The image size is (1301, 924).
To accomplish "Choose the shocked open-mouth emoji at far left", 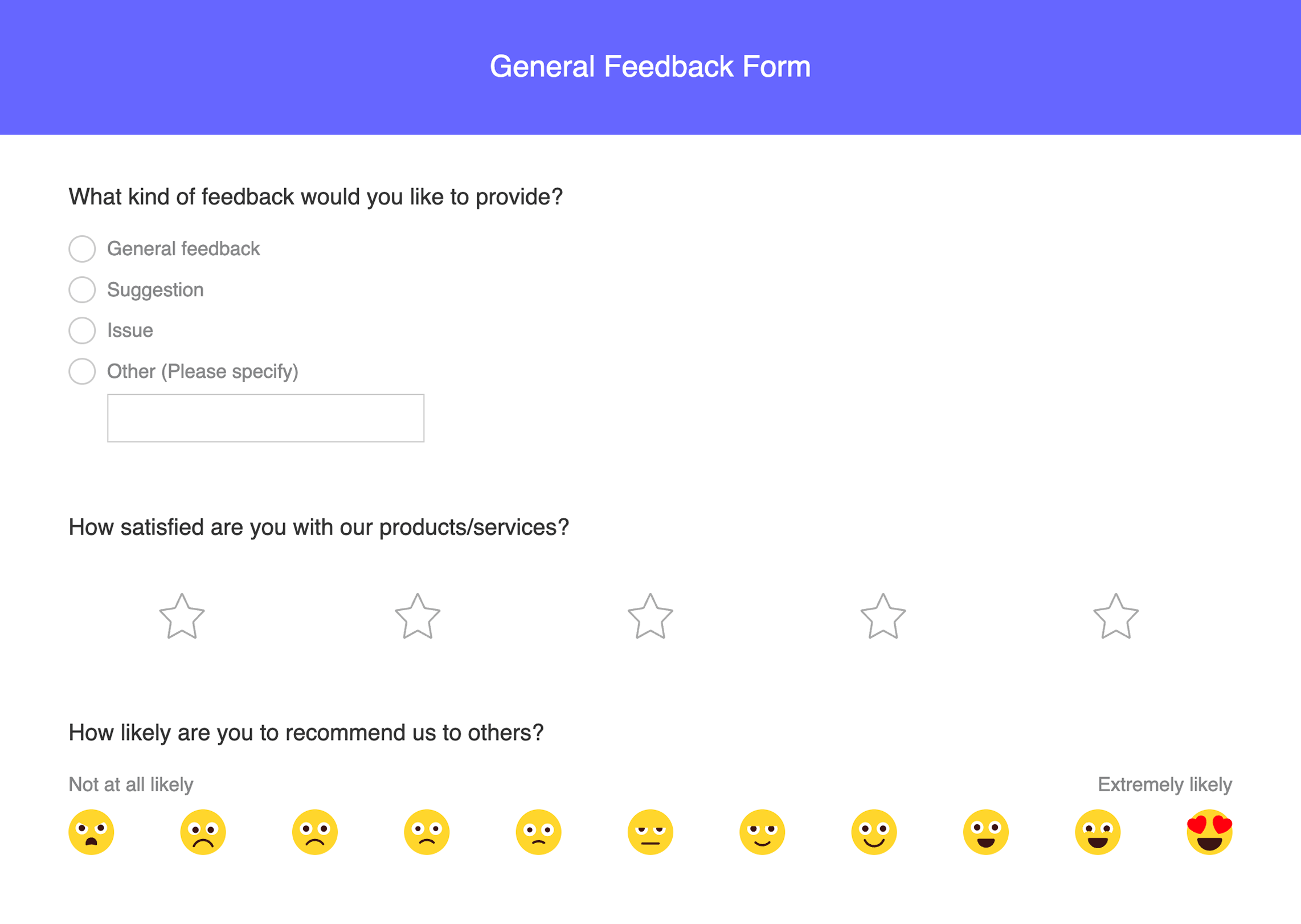I will point(91,832).
